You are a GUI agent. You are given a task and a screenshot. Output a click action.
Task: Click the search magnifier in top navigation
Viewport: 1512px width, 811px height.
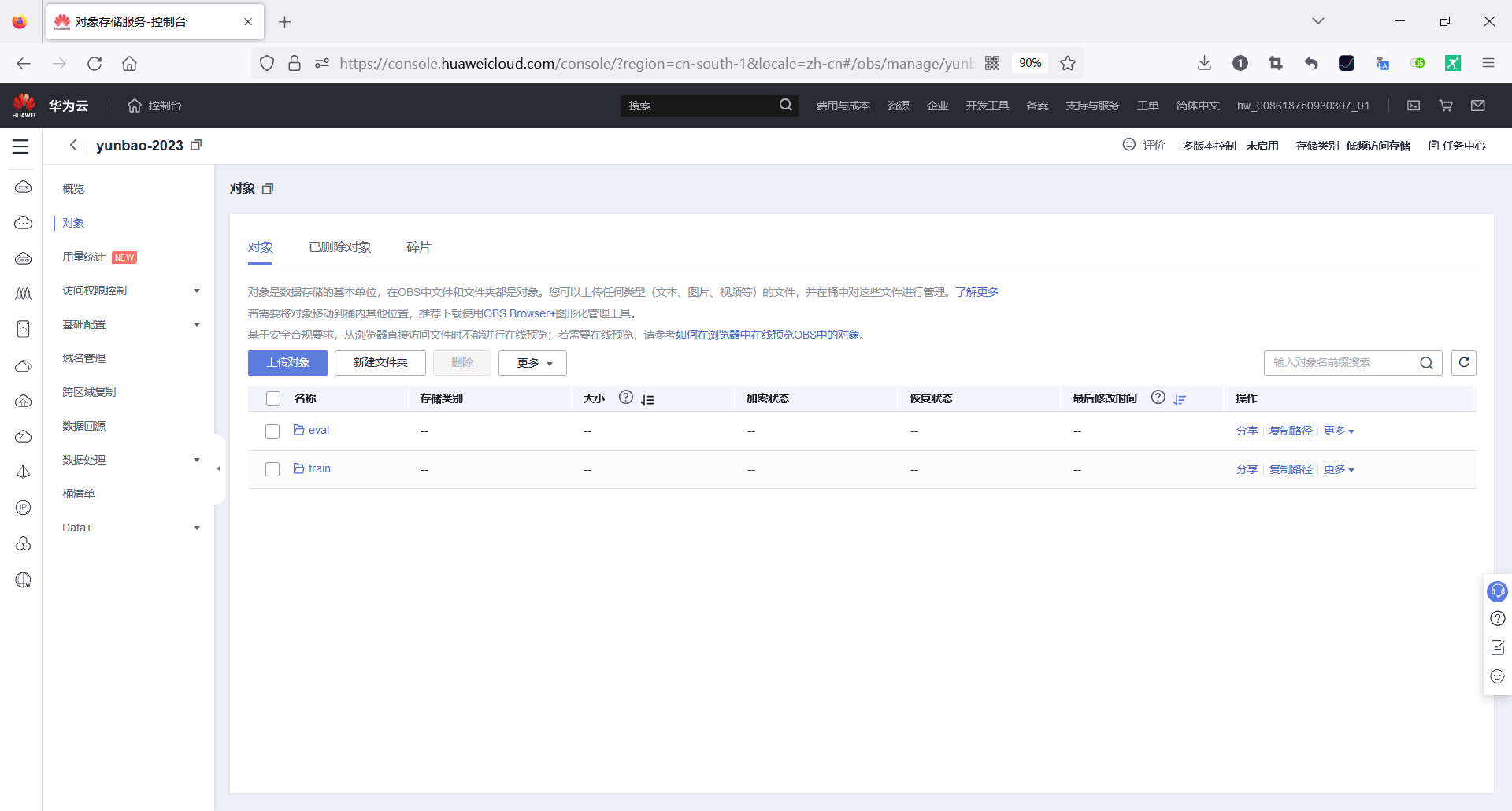coord(786,106)
